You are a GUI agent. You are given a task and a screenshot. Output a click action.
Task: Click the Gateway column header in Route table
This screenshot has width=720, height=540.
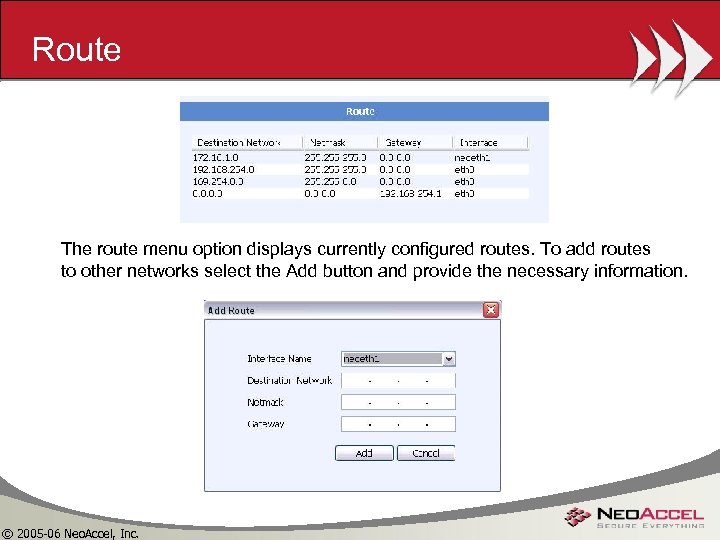[415, 143]
